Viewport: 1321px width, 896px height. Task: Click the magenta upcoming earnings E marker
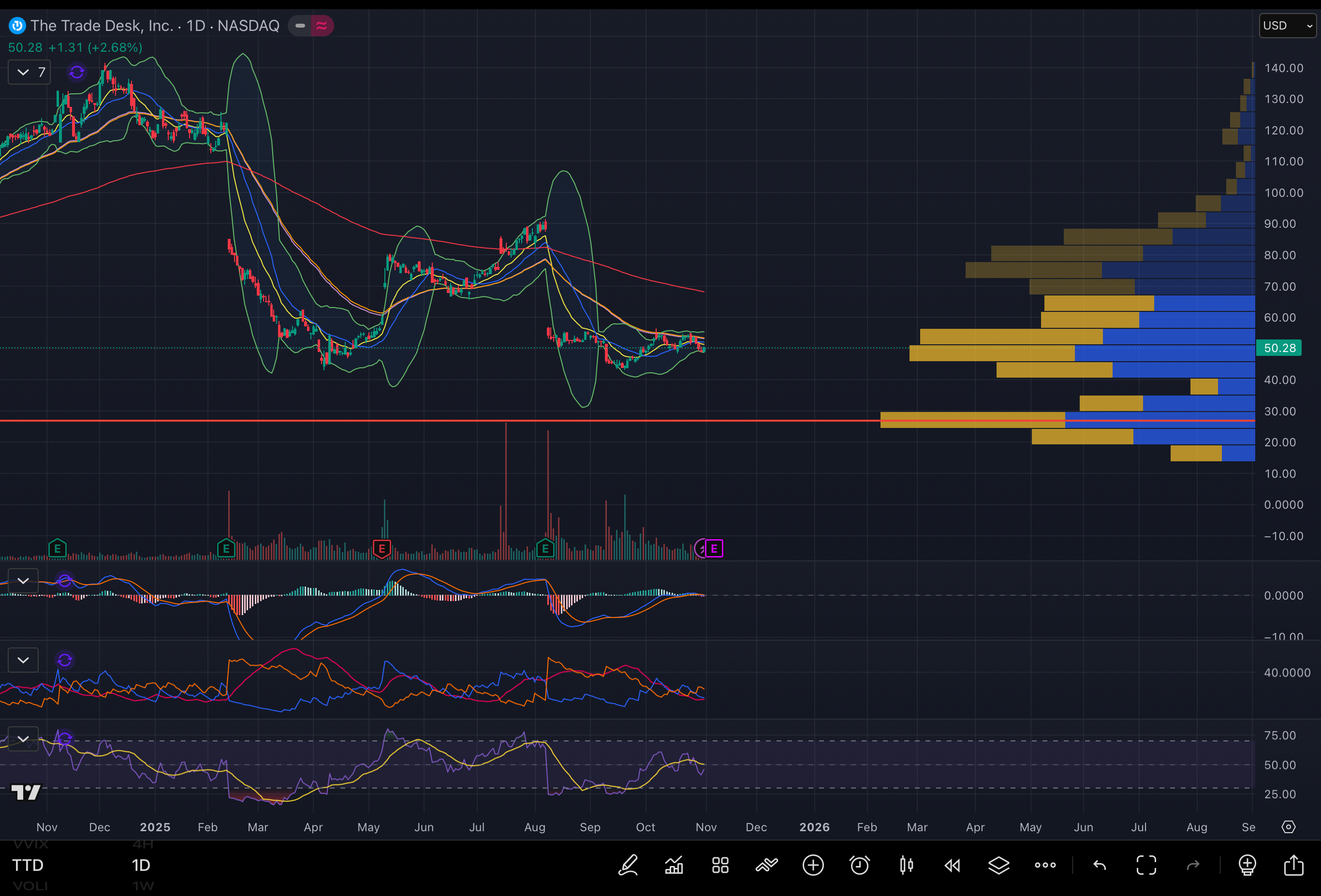(x=714, y=549)
